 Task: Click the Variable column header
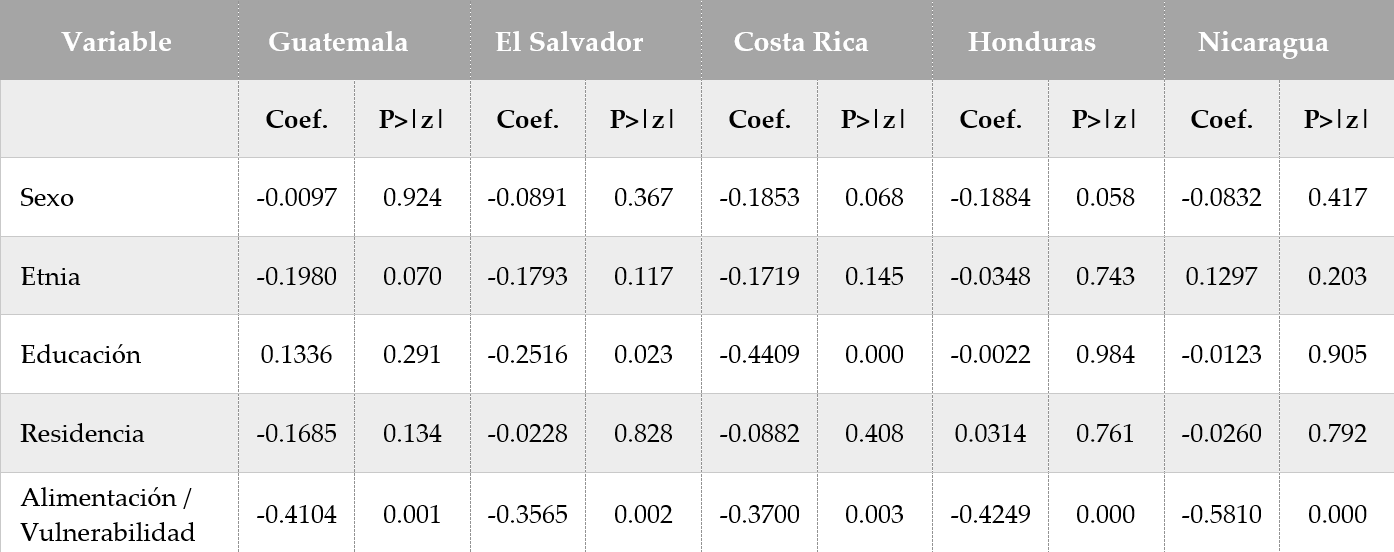[x=116, y=42]
